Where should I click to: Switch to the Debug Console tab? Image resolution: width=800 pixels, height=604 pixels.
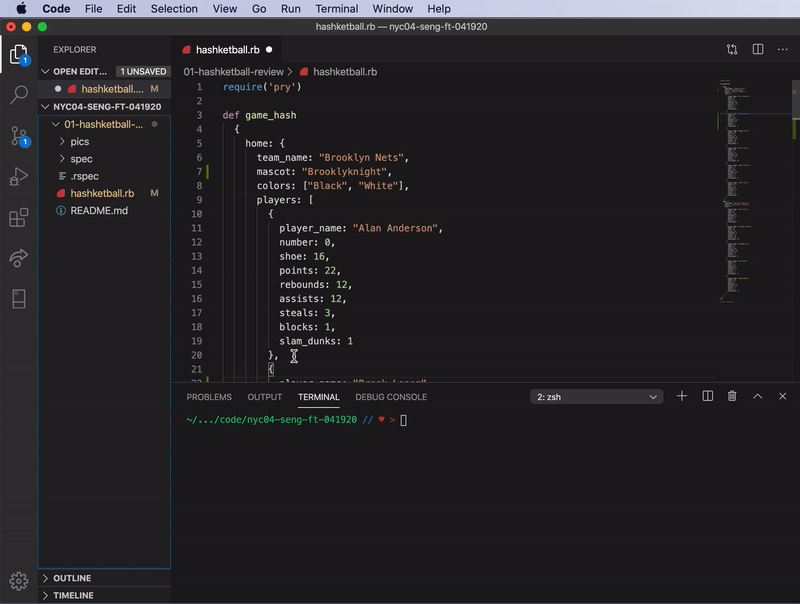click(391, 397)
